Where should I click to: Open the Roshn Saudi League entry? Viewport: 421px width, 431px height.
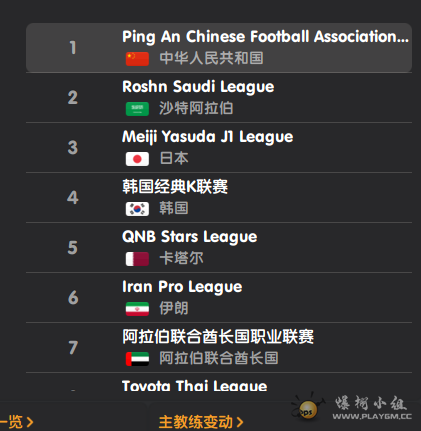219,98
